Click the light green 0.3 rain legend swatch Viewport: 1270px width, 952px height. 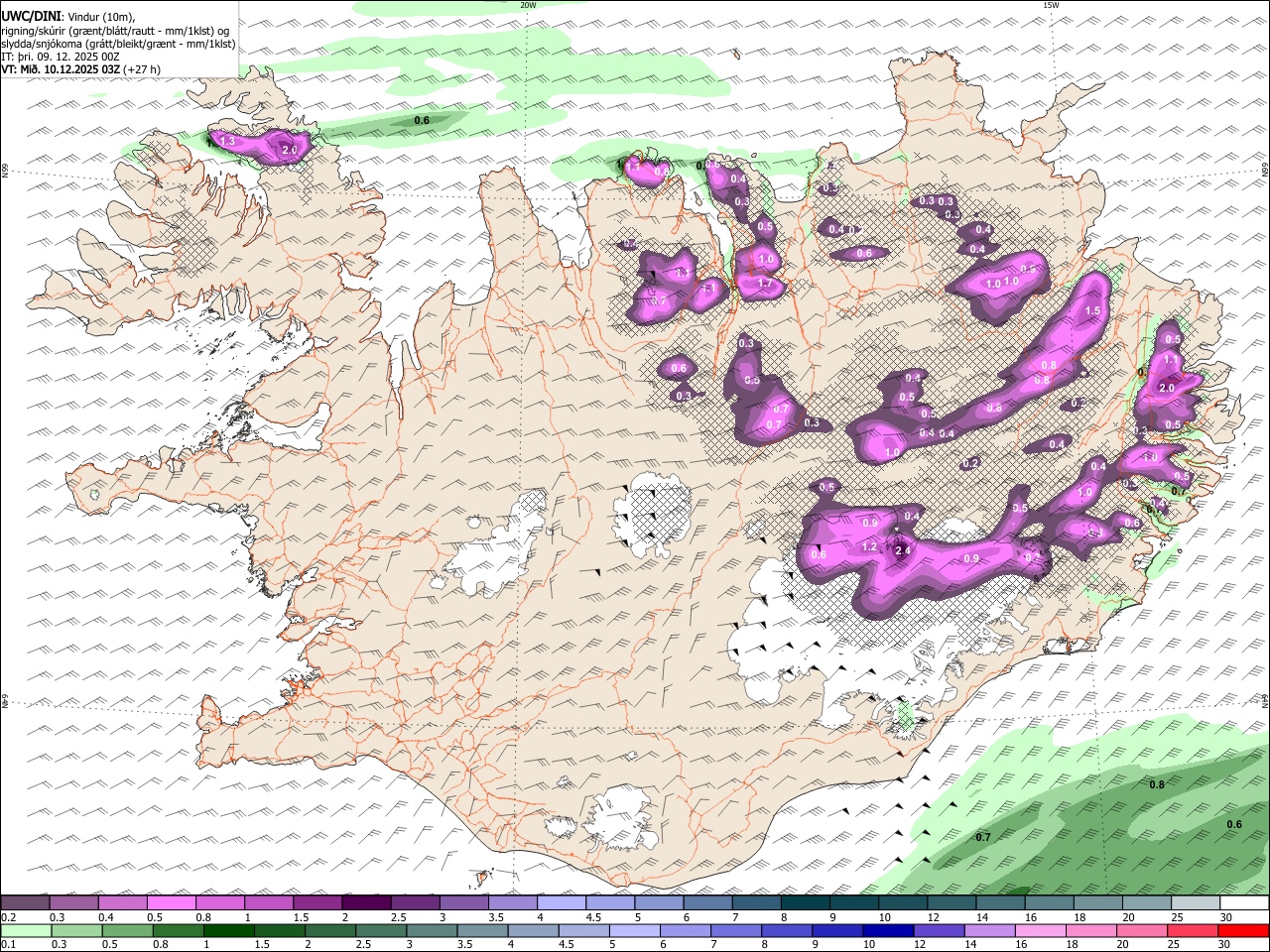[x=76, y=931]
